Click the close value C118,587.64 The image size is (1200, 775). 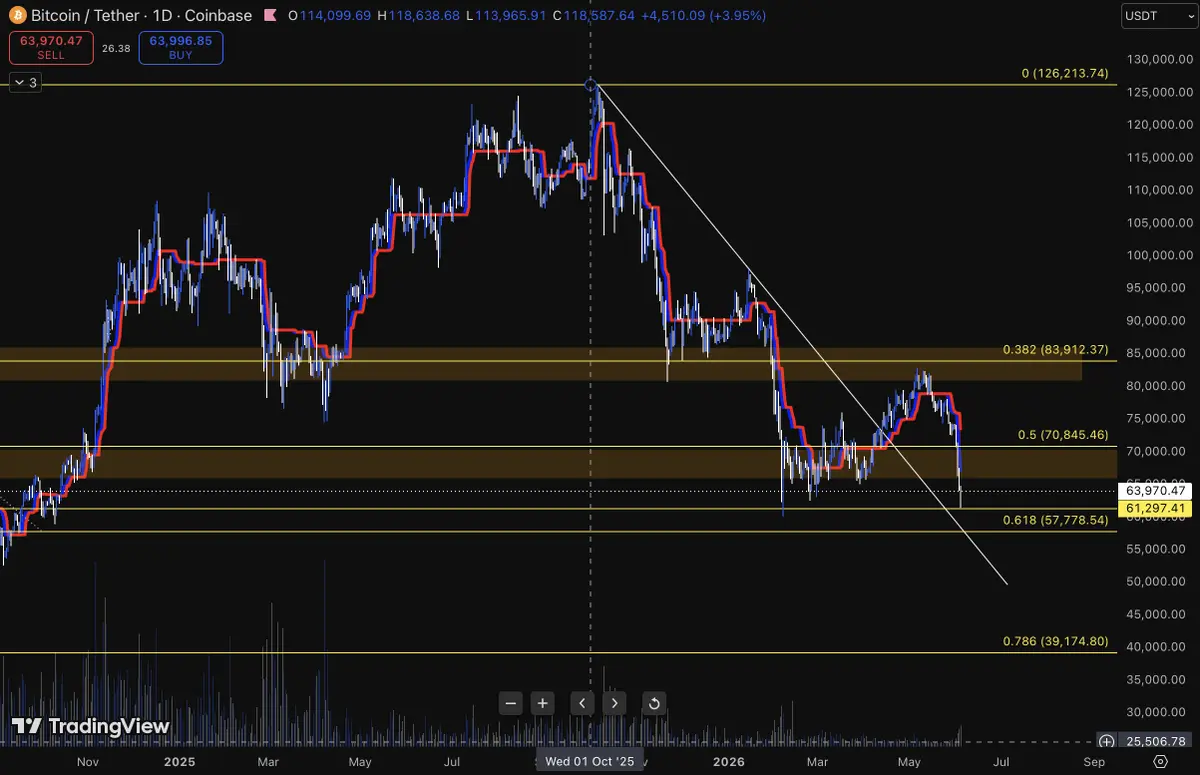pos(596,16)
